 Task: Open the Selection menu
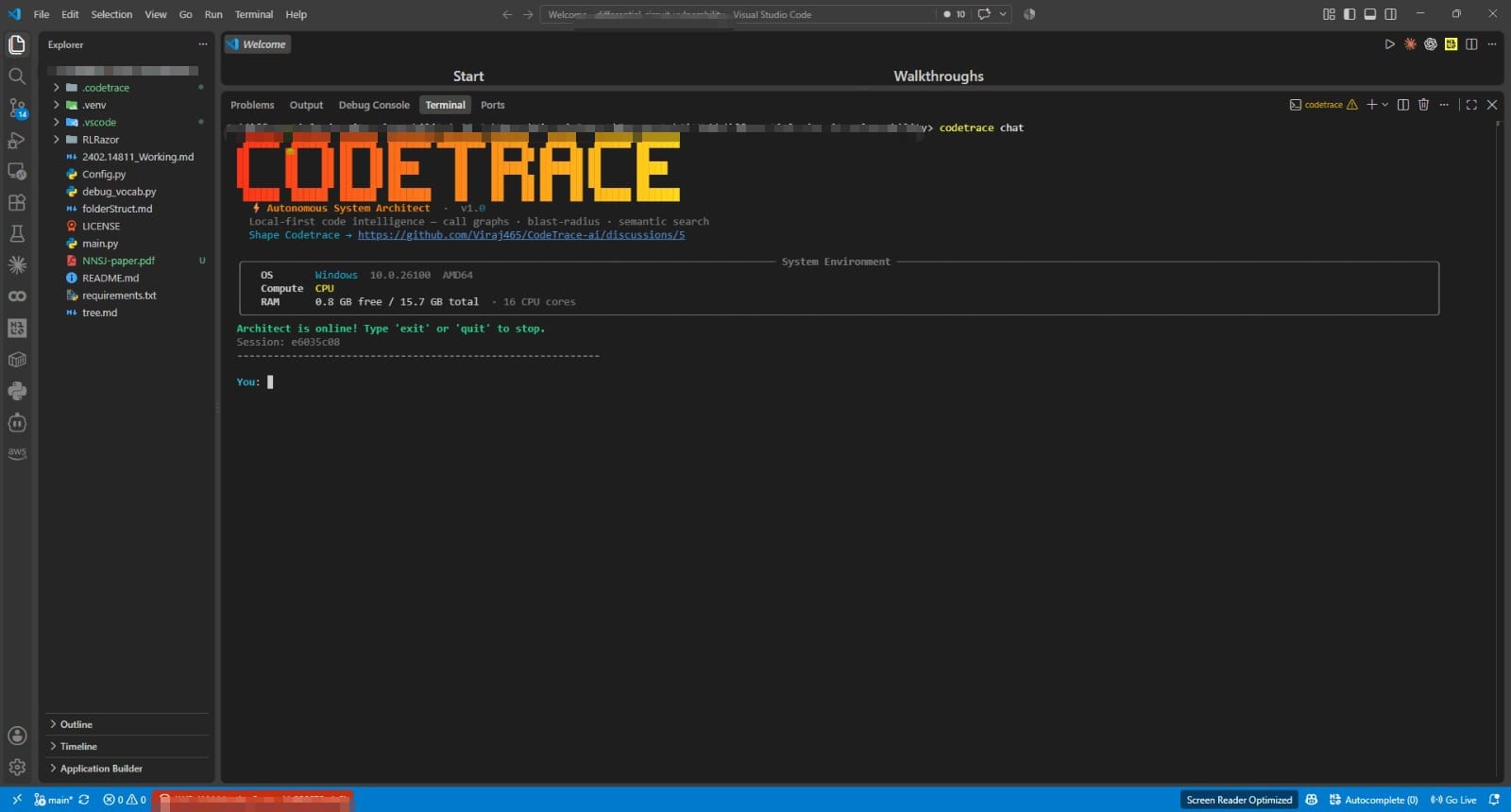point(111,14)
